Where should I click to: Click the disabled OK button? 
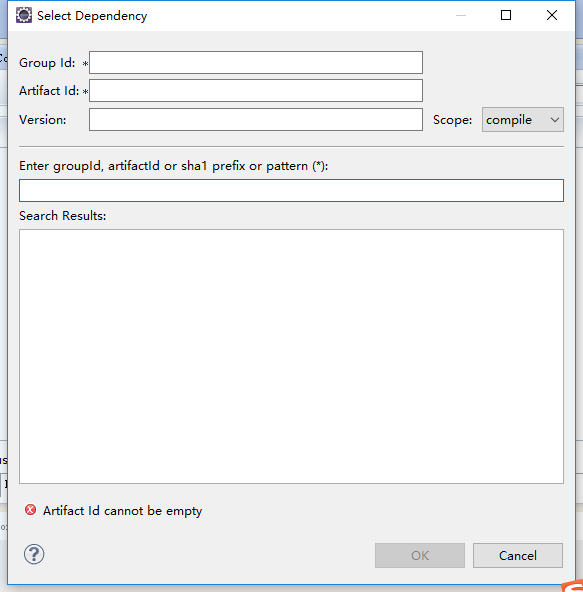click(x=420, y=555)
